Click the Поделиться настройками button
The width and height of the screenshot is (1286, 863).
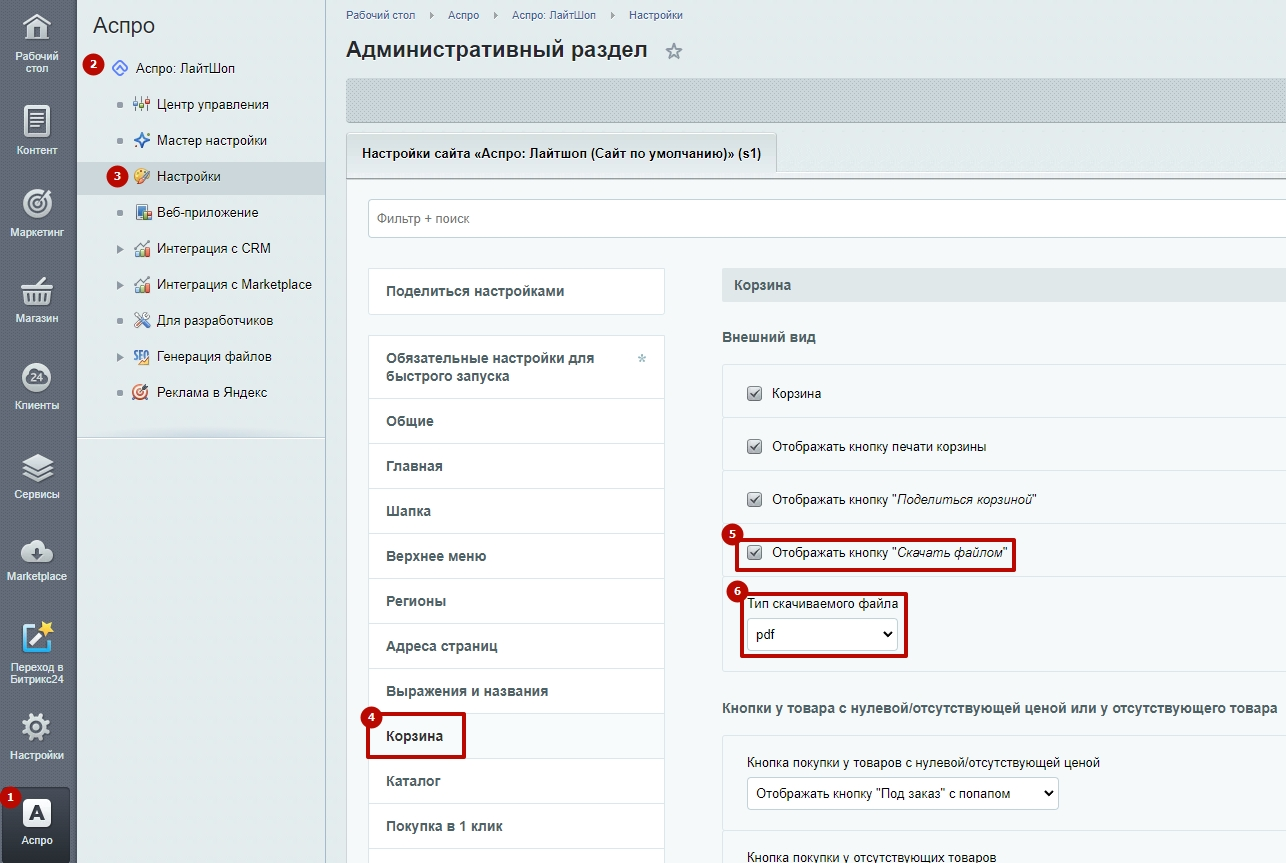(516, 291)
